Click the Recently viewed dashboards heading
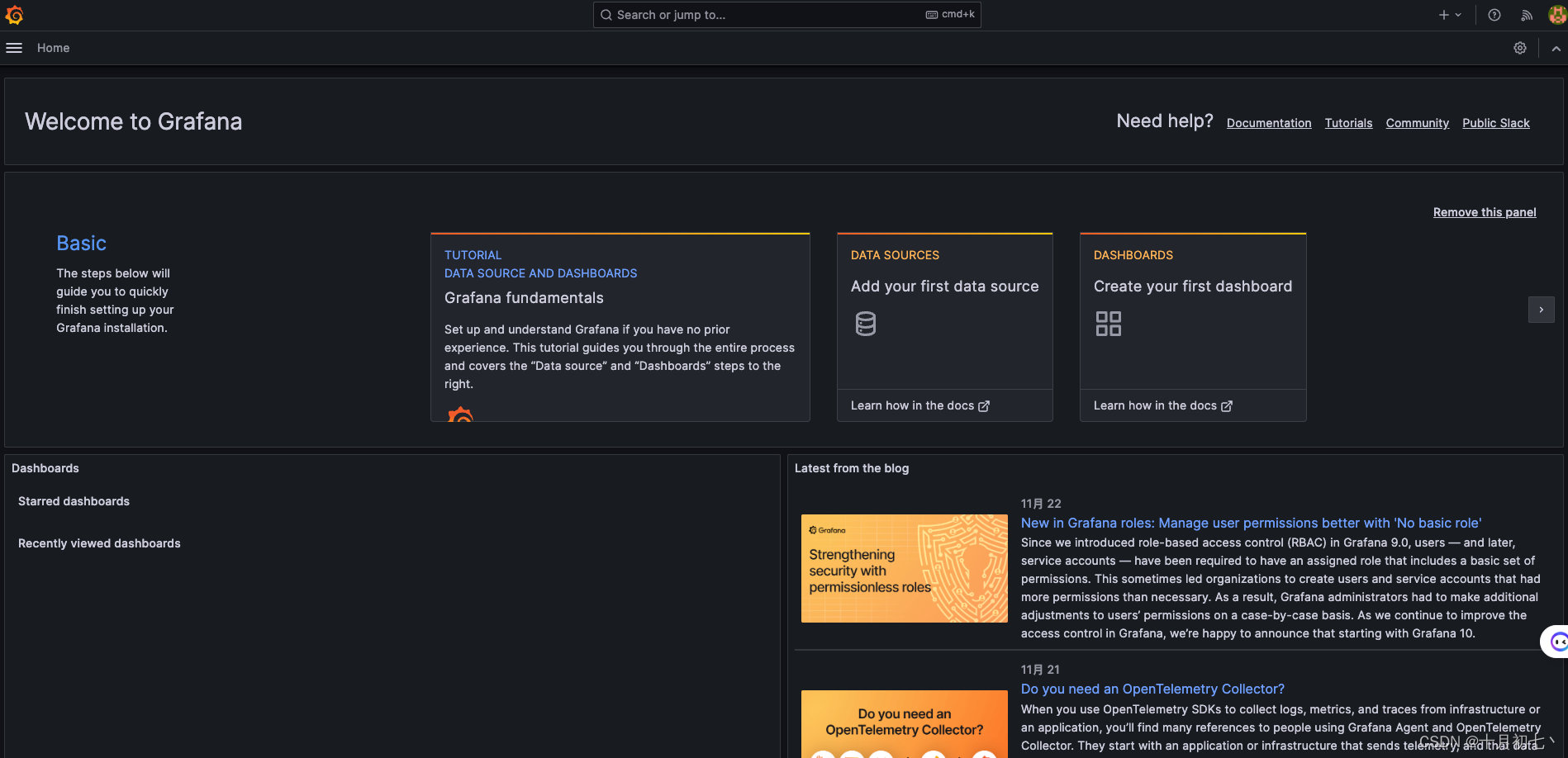Screen dimensions: 1568x758 [99, 543]
